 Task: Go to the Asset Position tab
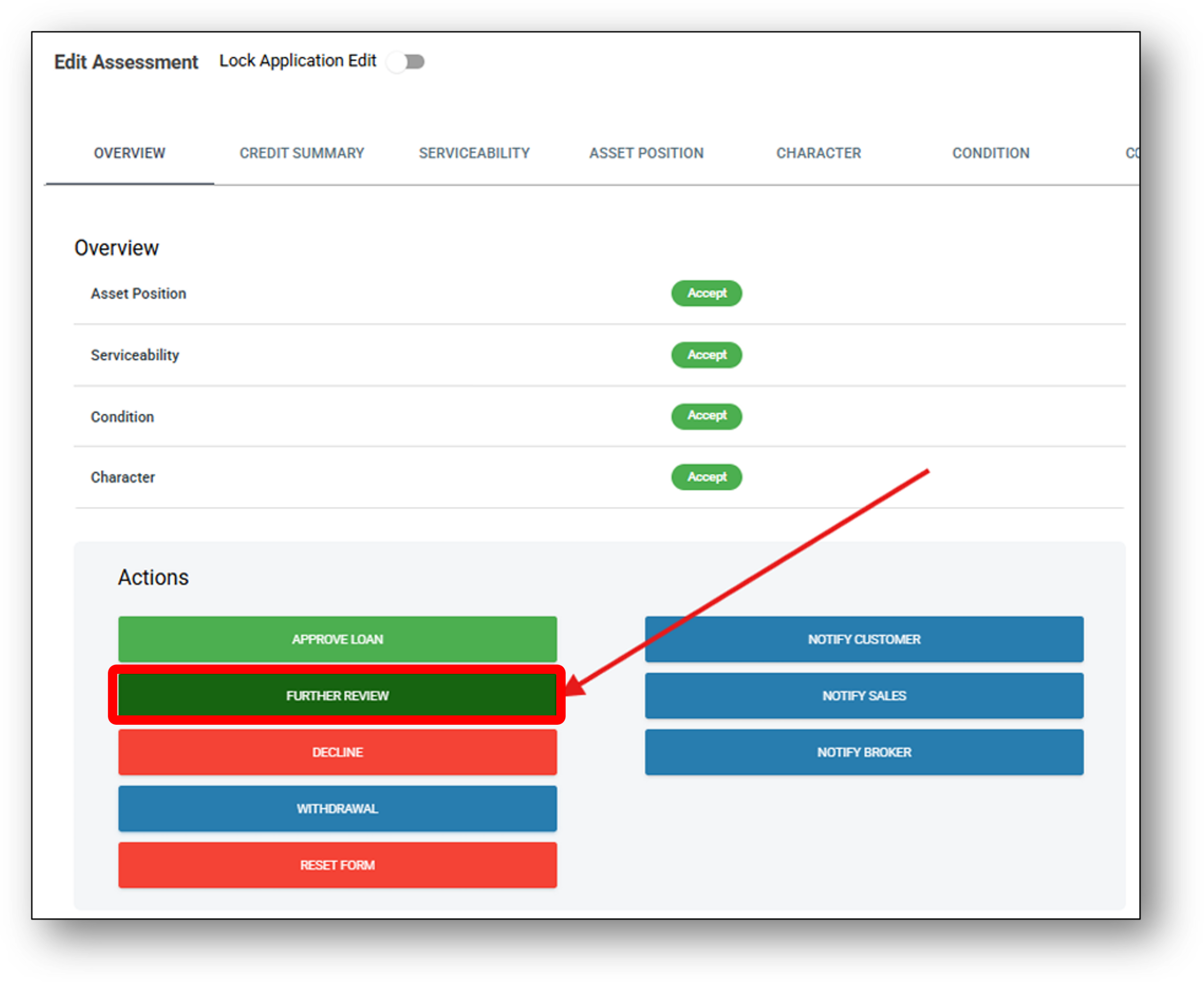point(646,153)
